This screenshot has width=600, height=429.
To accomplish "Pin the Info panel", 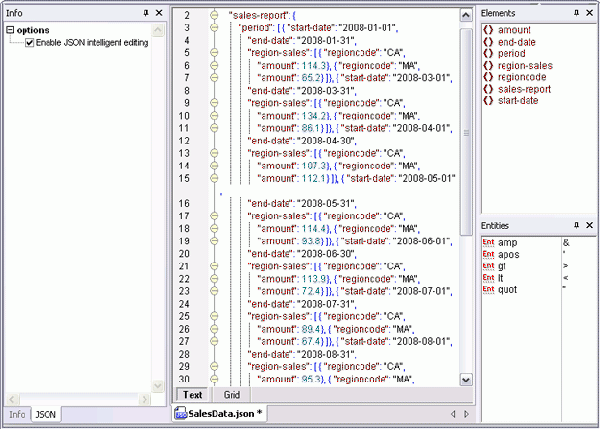I will click(x=146, y=13).
